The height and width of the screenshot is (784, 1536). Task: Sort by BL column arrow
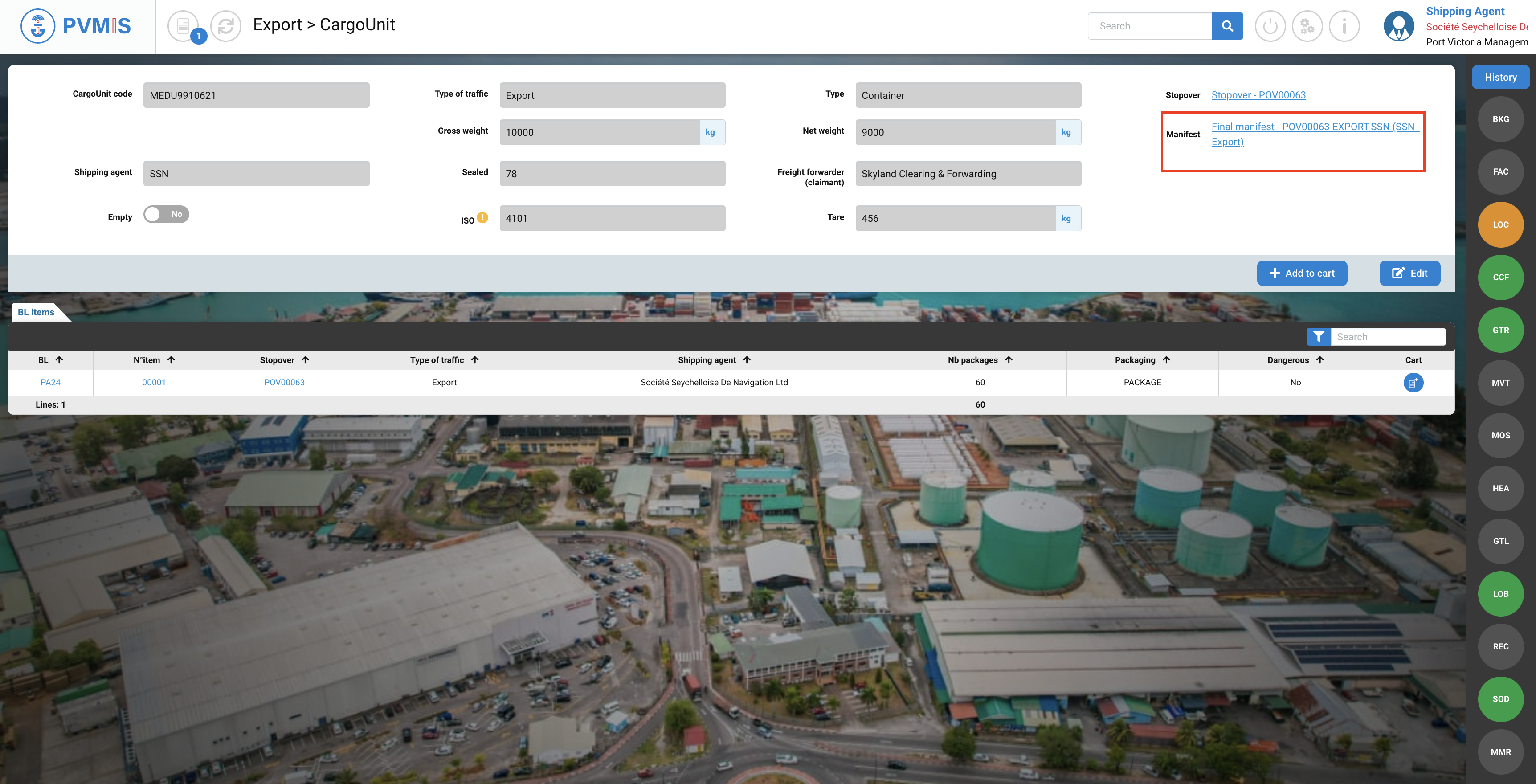[x=59, y=360]
